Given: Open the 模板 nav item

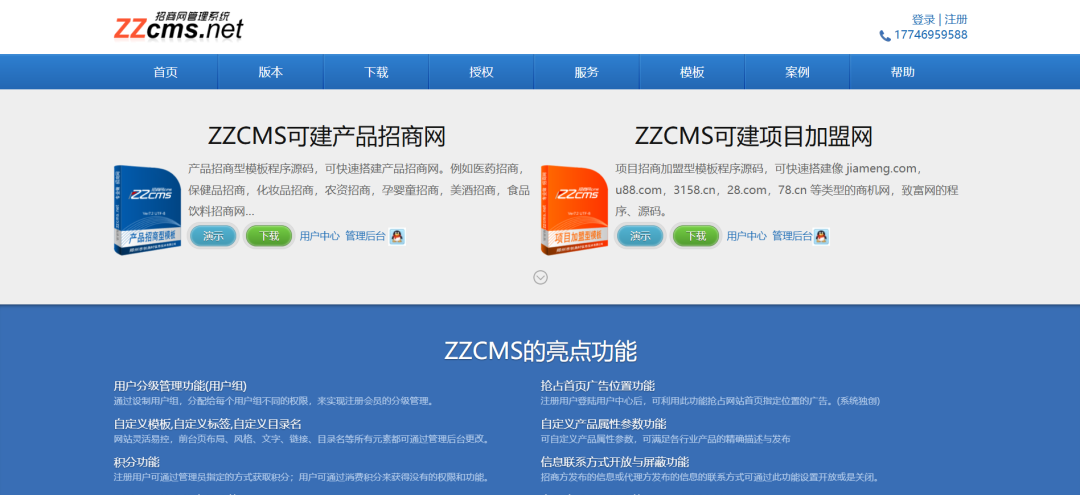Looking at the screenshot, I should point(692,72).
